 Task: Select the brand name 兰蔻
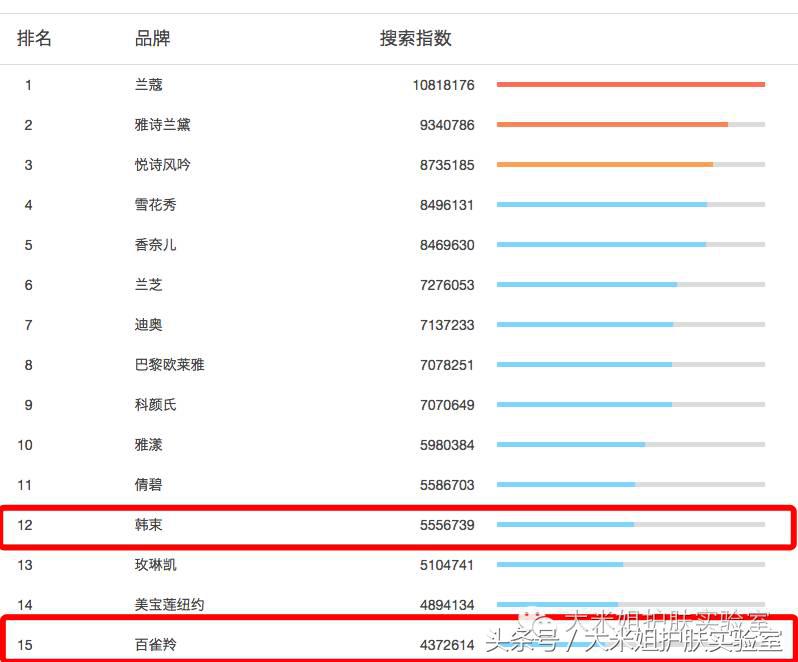click(149, 84)
